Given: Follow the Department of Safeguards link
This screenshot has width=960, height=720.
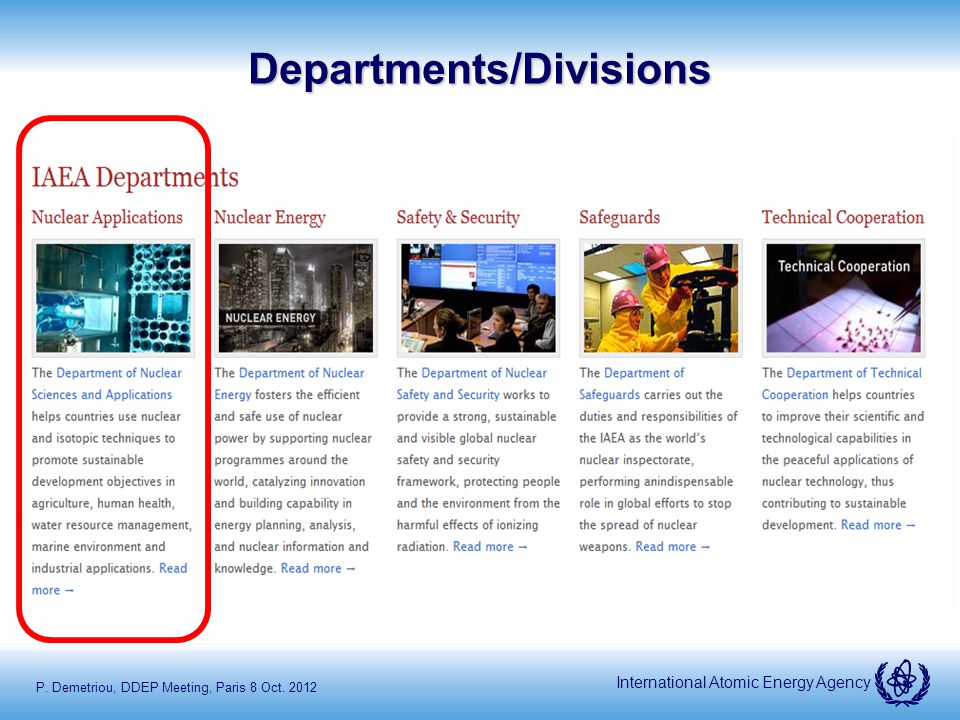Looking at the screenshot, I should pyautogui.click(x=632, y=384).
